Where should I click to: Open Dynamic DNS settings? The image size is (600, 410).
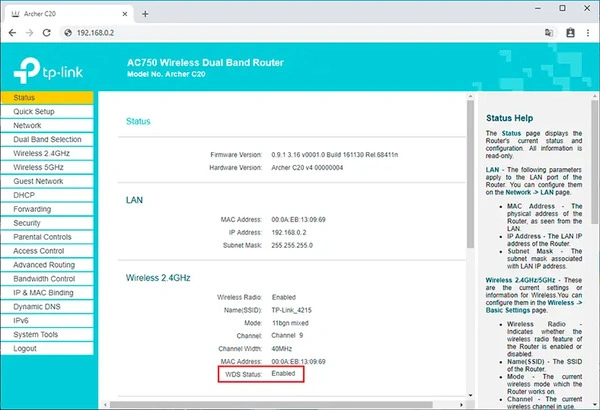[x=47, y=307]
